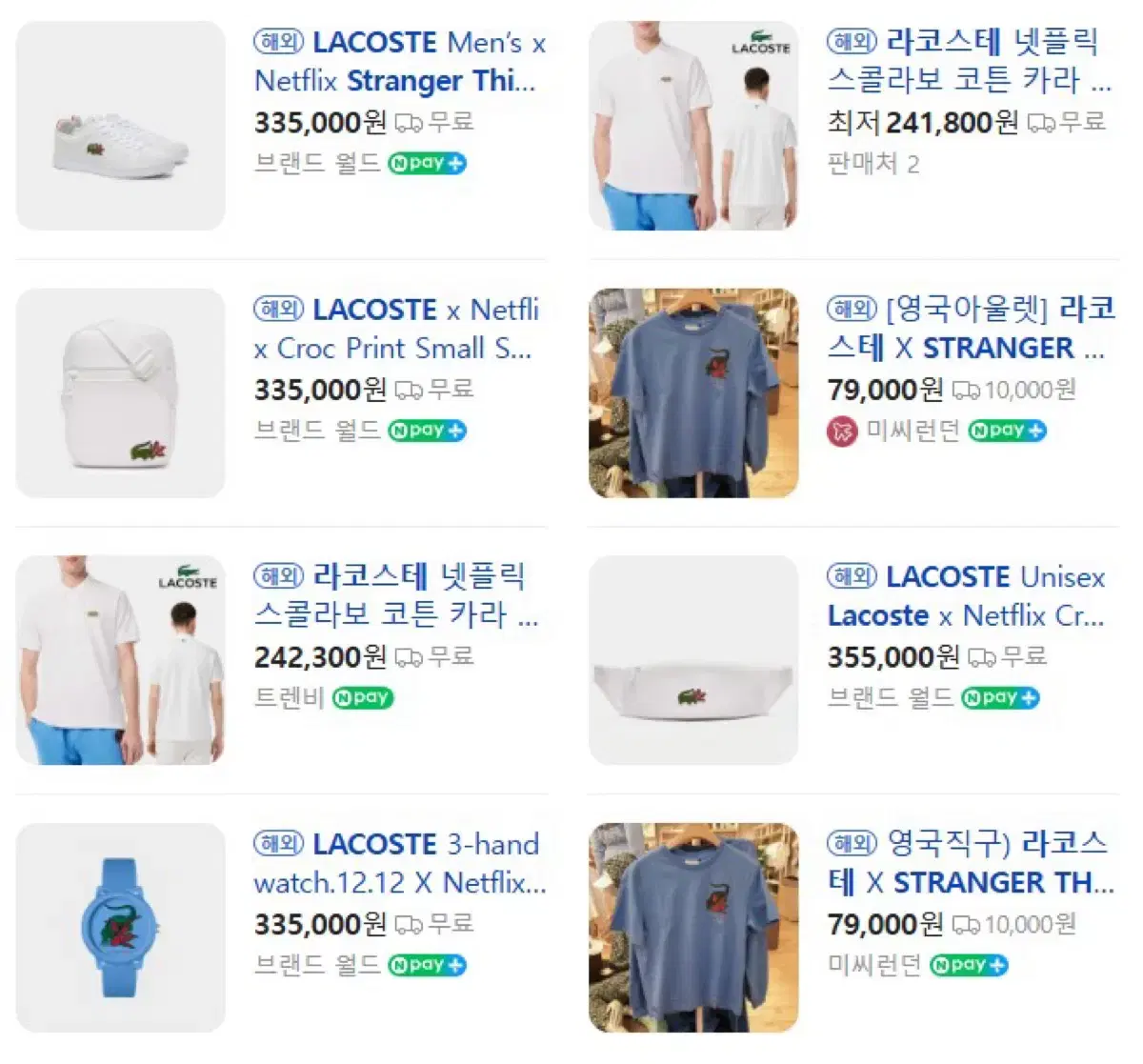Open the blue Lacoste watch thumbnail
This screenshot has height=1064, width=1143.
pyautogui.click(x=121, y=928)
